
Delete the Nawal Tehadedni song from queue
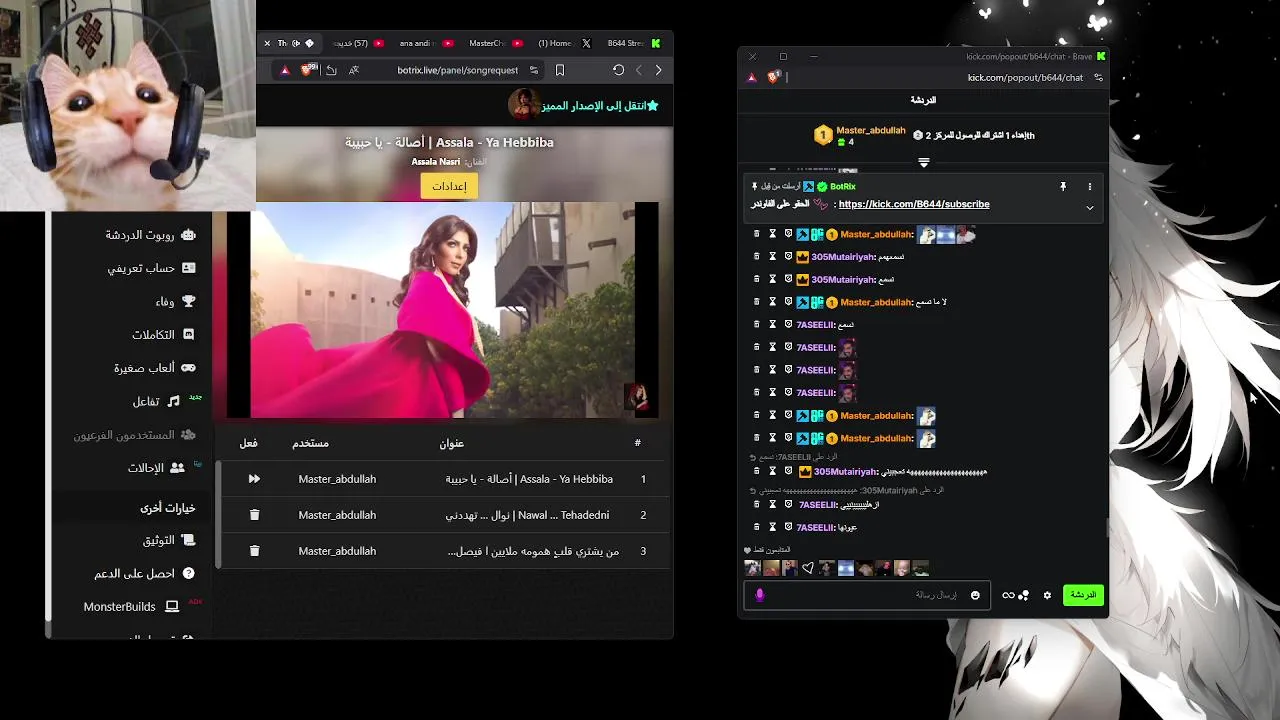[x=254, y=515]
